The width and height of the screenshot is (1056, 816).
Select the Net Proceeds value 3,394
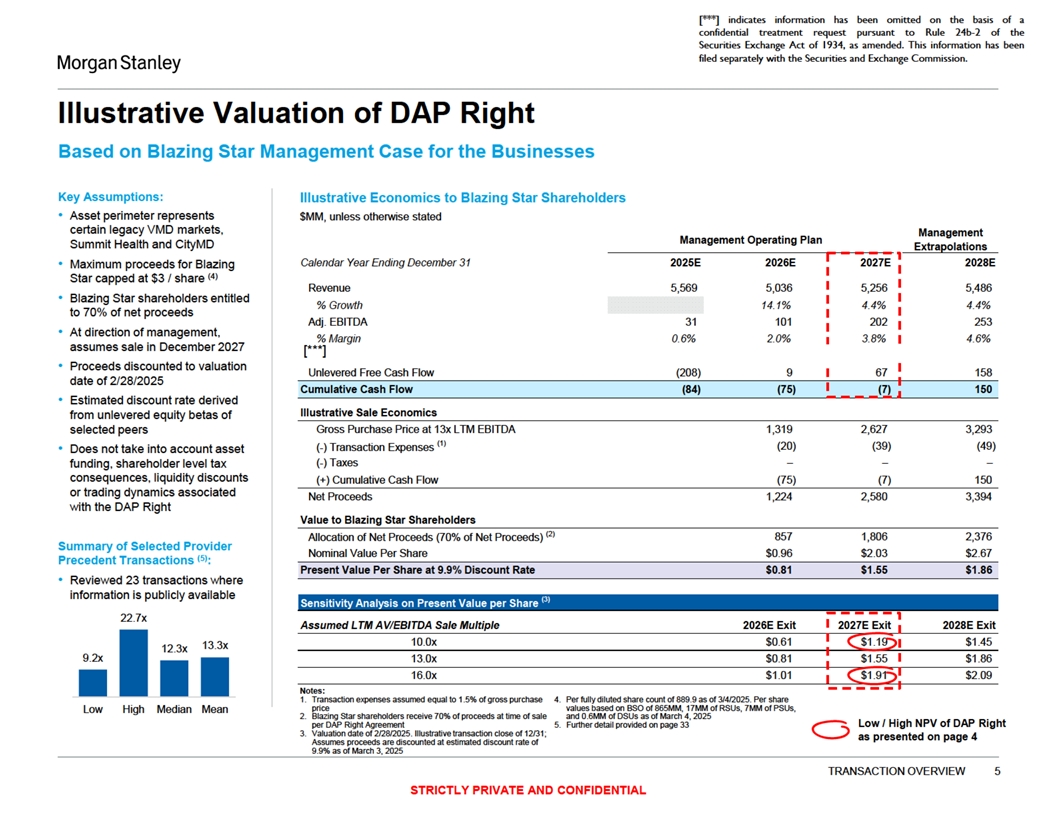(x=978, y=496)
